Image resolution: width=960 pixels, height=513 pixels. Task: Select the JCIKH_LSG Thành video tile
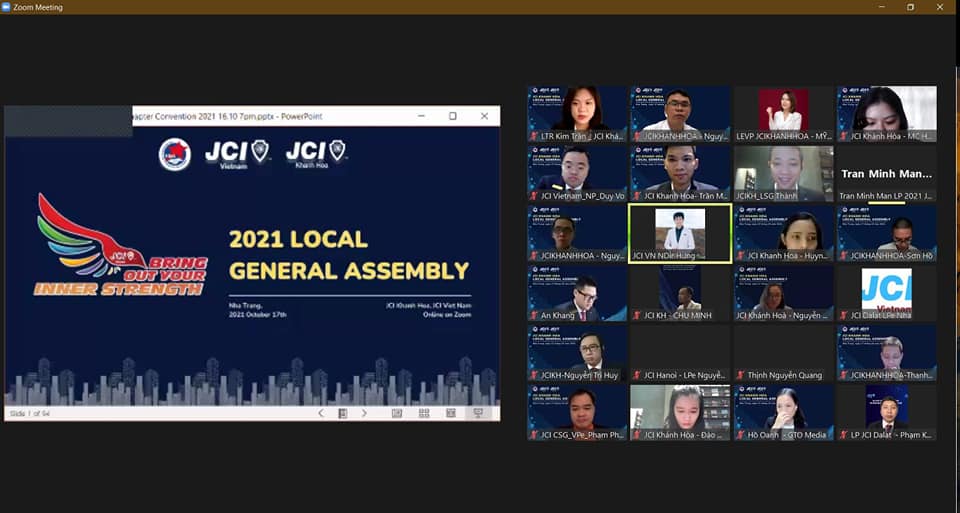click(784, 174)
